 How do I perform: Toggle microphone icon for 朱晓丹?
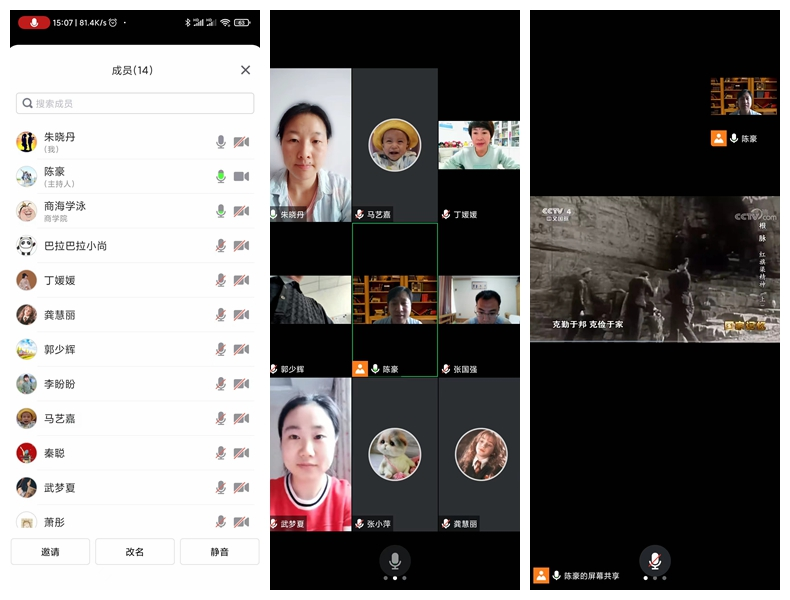click(221, 142)
